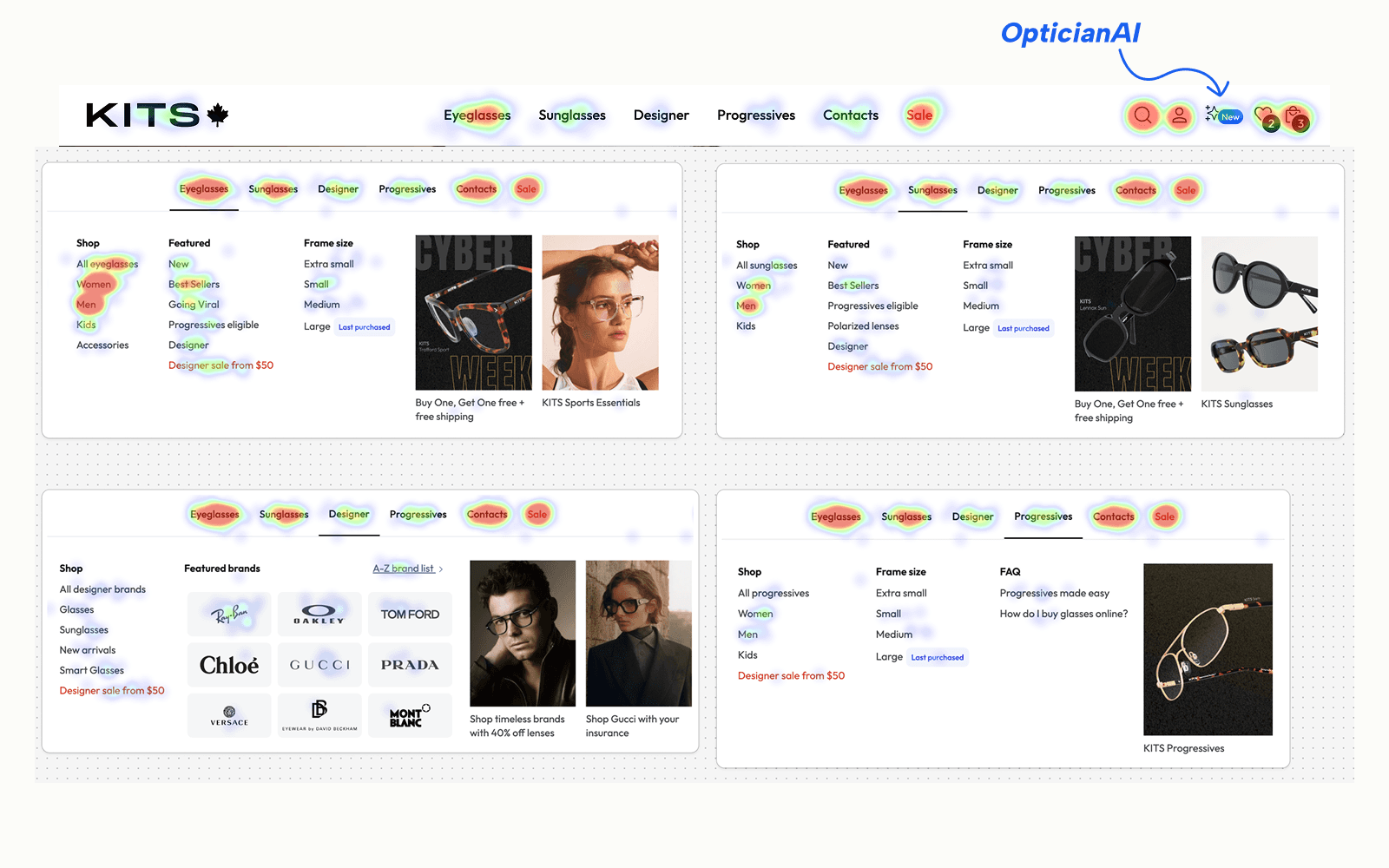Select underlined Progressives tab above All progressives
Image resolution: width=1389 pixels, height=868 pixels.
1043,516
